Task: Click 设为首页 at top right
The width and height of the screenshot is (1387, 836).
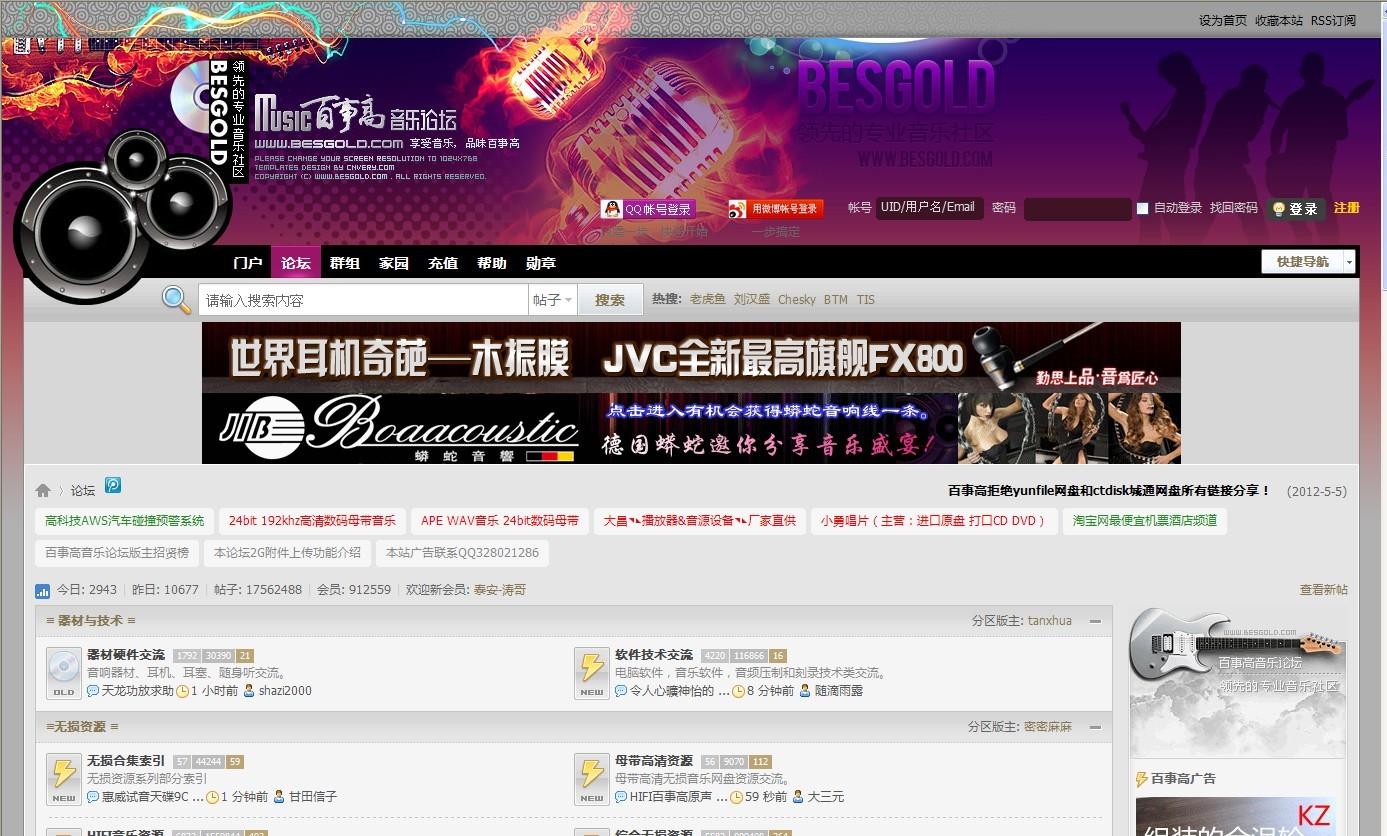Action: tap(1223, 20)
